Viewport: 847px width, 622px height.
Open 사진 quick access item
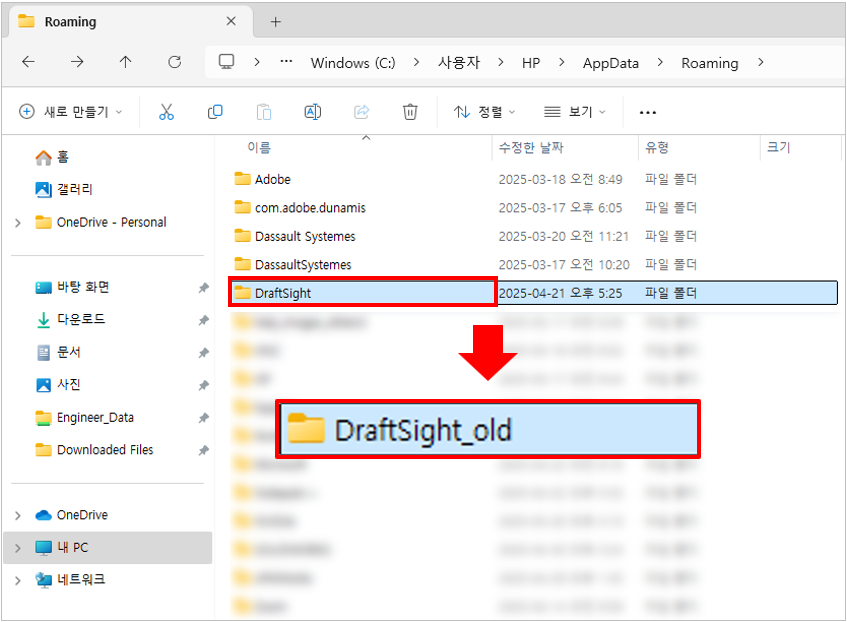(x=58, y=385)
